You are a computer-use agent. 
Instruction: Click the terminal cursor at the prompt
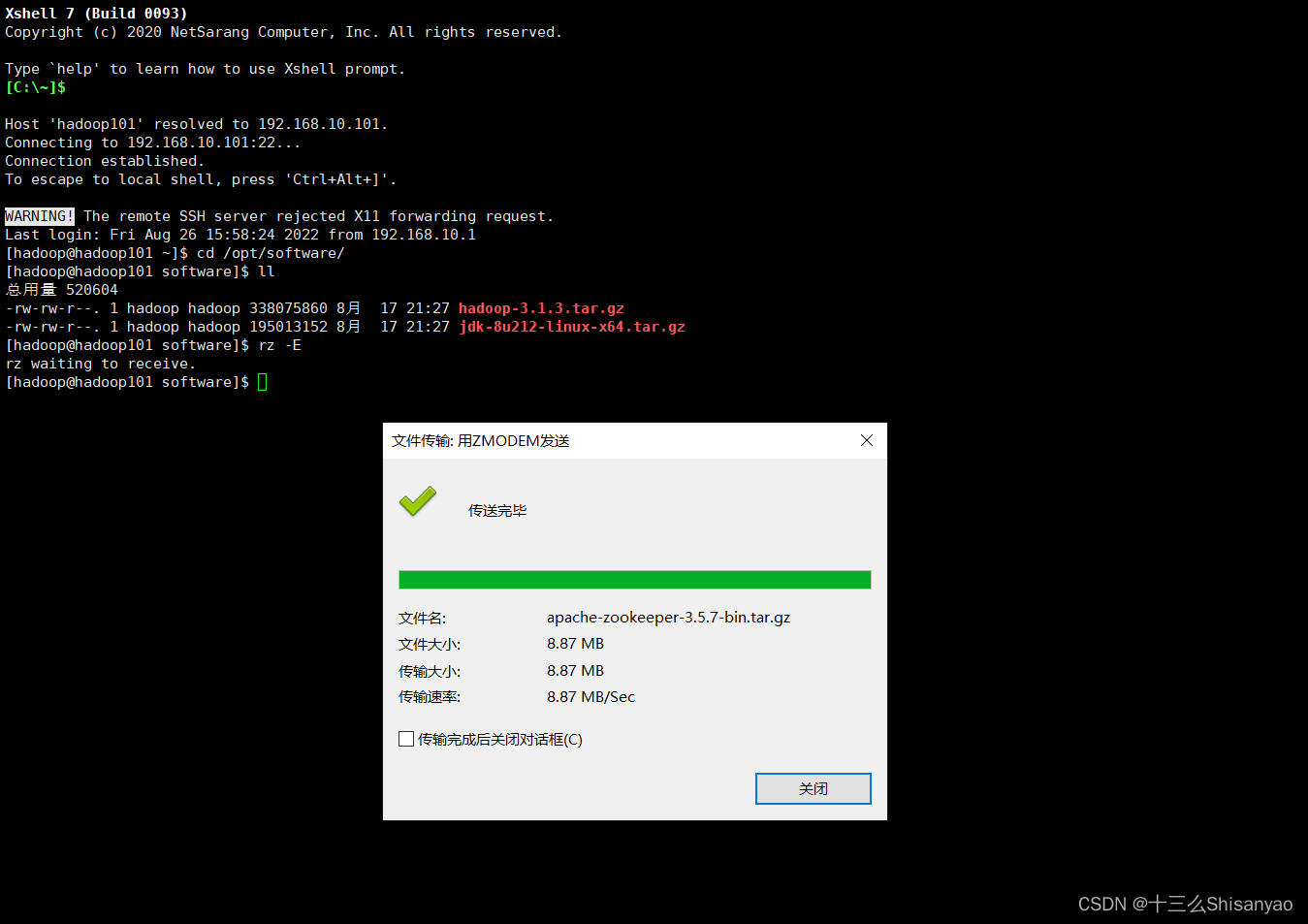[263, 382]
